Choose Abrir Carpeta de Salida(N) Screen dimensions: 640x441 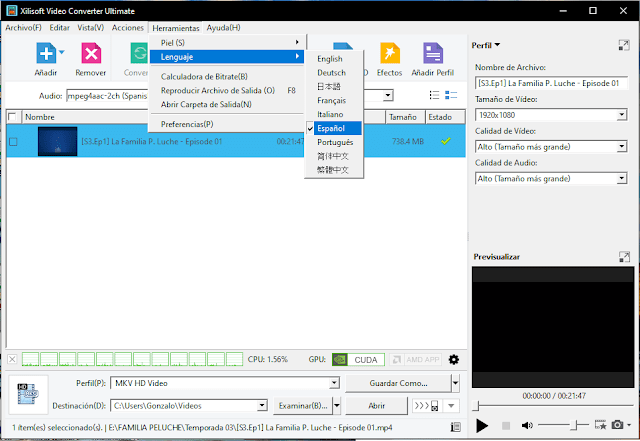pyautogui.click(x=227, y=105)
